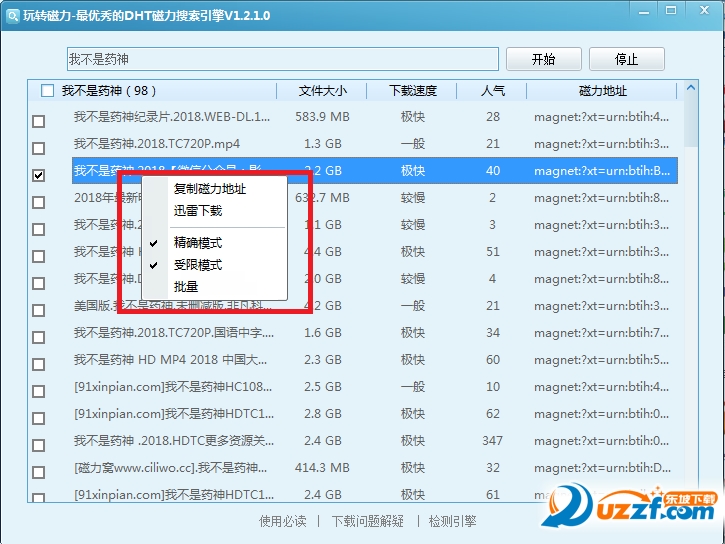Check the box for 我不是药神纪录片 row
Viewport: 725px width, 544px height.
click(x=39, y=122)
